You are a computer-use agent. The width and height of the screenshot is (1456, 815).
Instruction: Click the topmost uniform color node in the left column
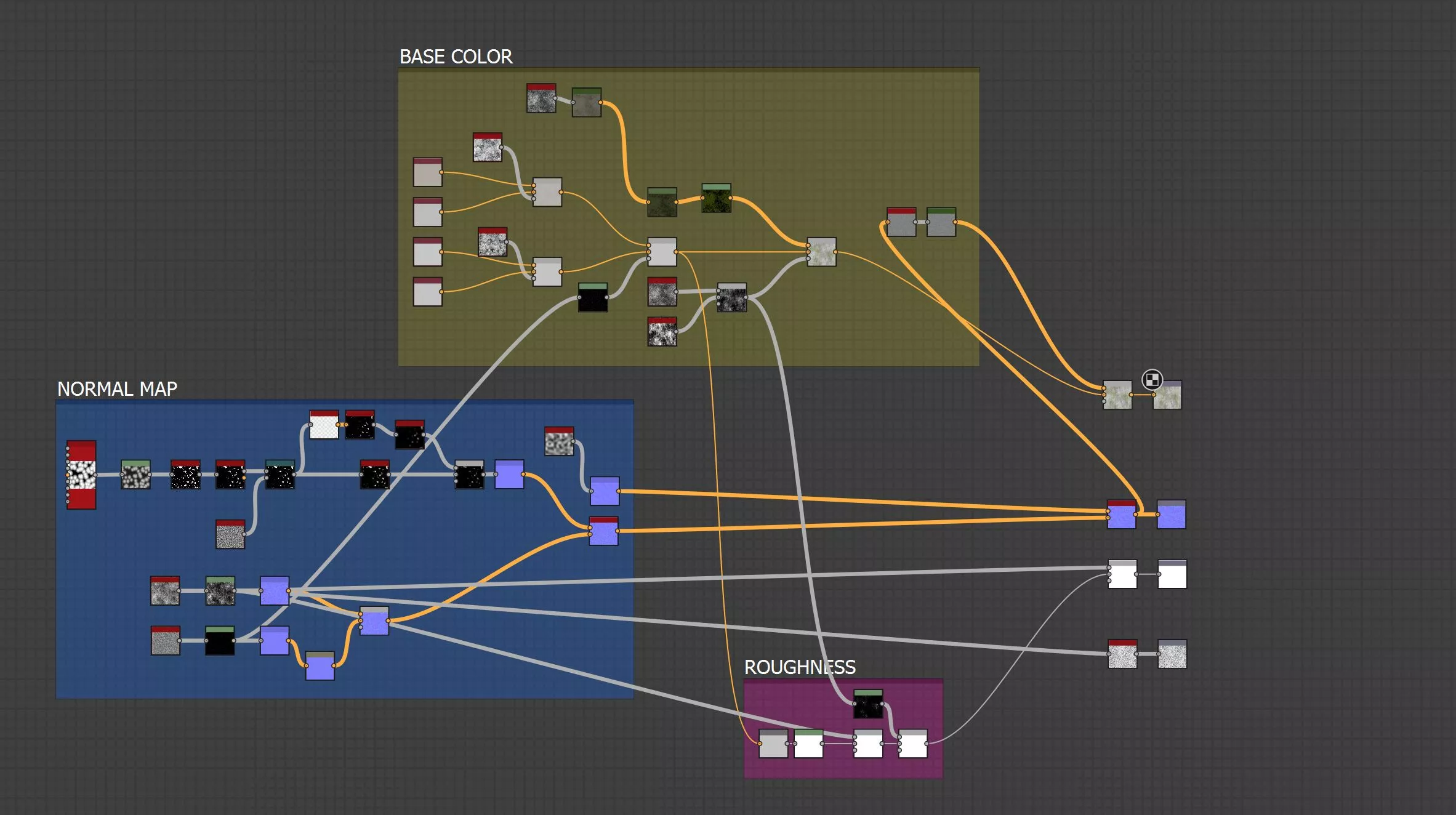pyautogui.click(x=428, y=173)
